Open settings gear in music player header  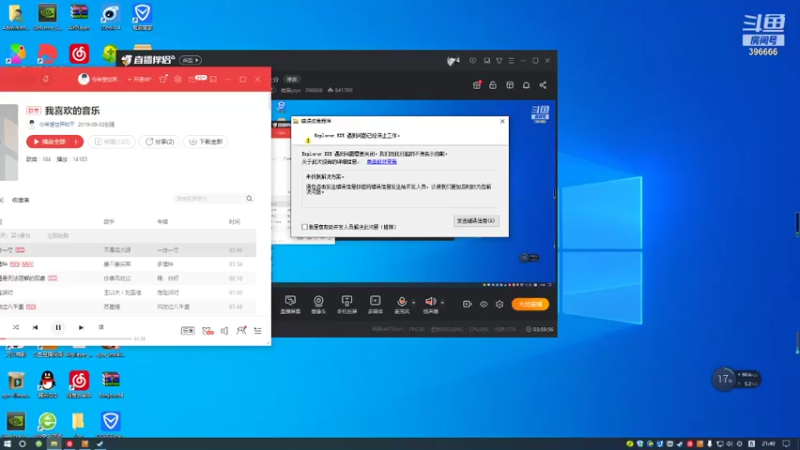point(178,79)
